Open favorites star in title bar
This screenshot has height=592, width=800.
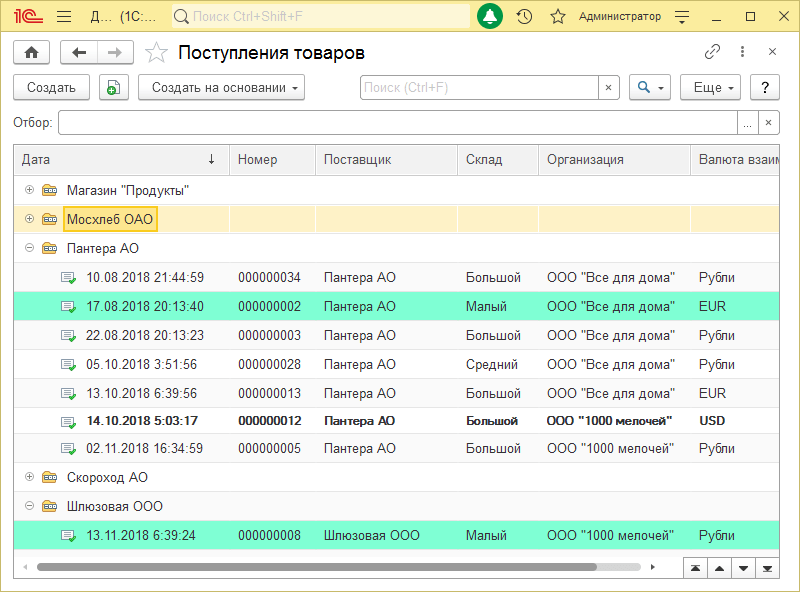click(x=558, y=16)
